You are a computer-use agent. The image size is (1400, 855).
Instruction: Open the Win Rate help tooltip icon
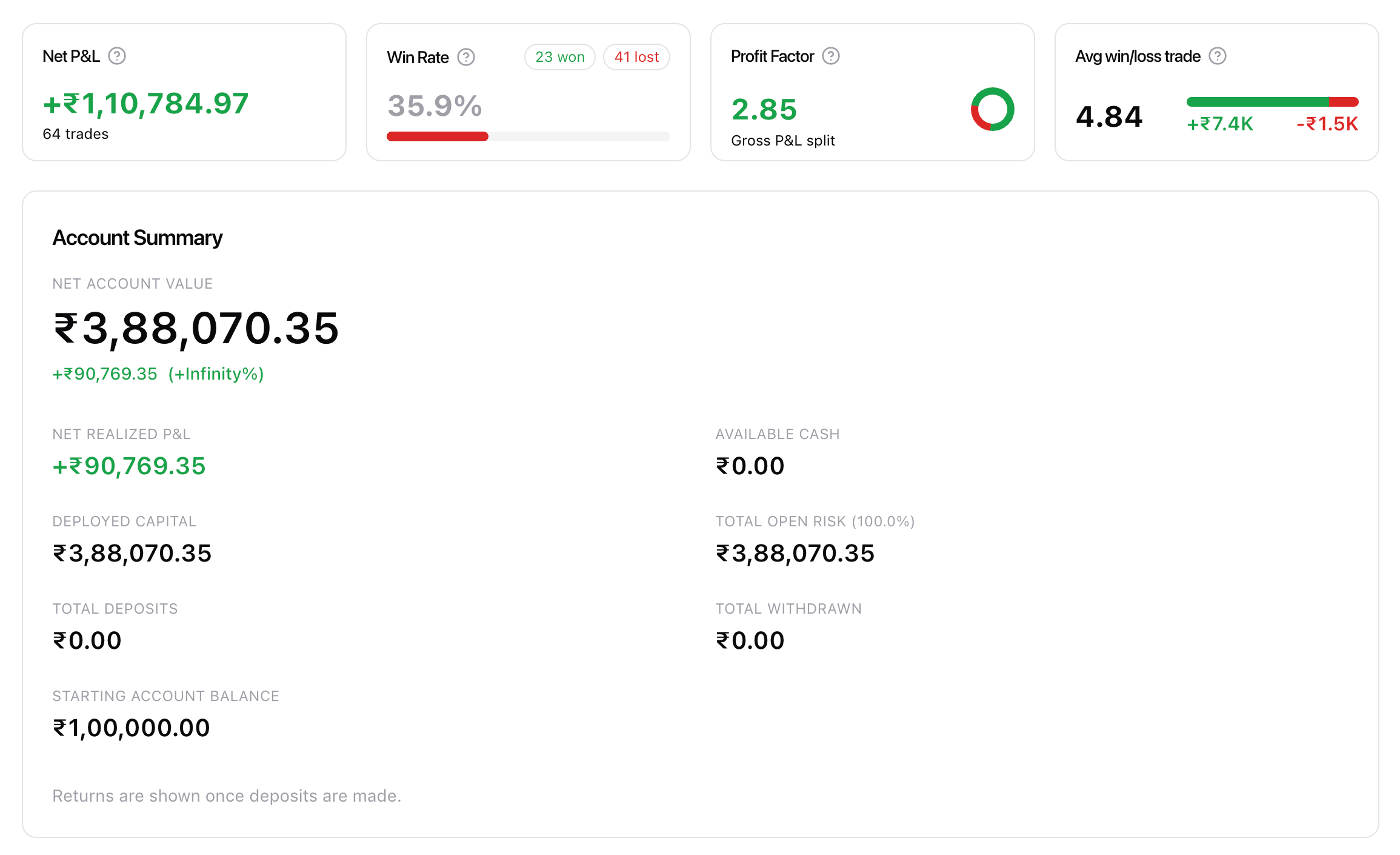click(x=466, y=58)
